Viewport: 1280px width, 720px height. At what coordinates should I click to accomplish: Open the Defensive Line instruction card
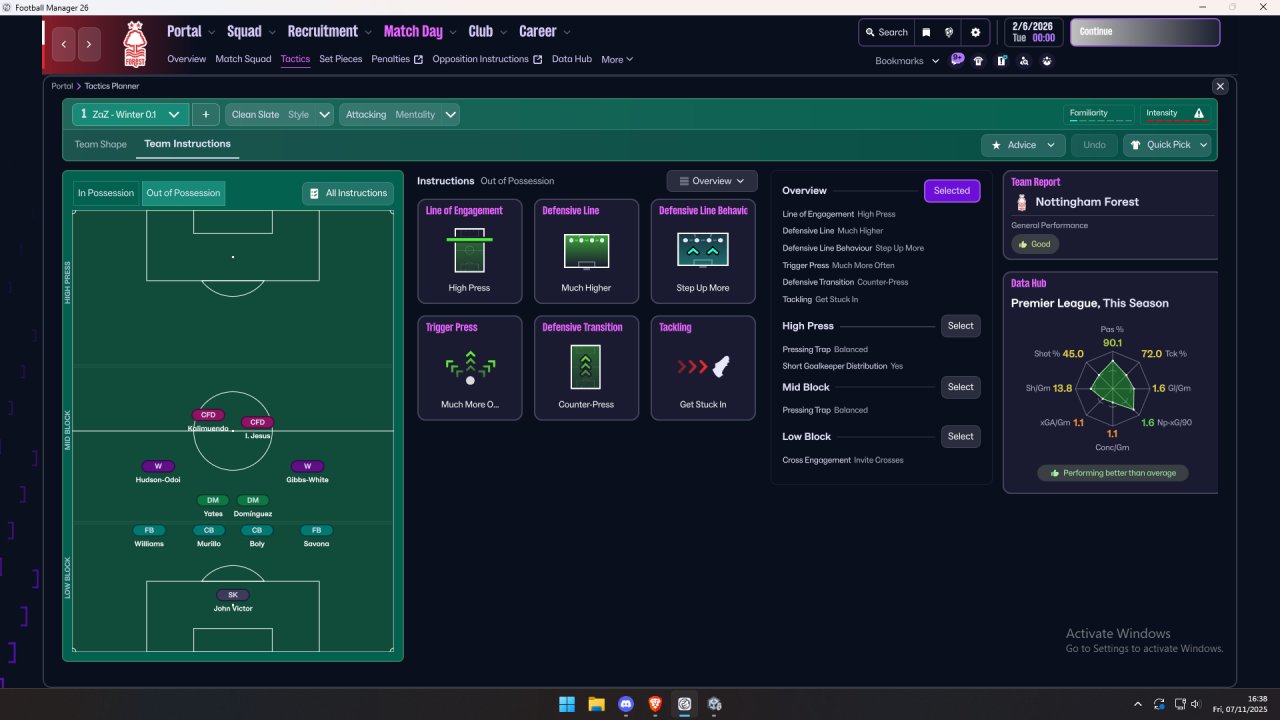click(586, 251)
